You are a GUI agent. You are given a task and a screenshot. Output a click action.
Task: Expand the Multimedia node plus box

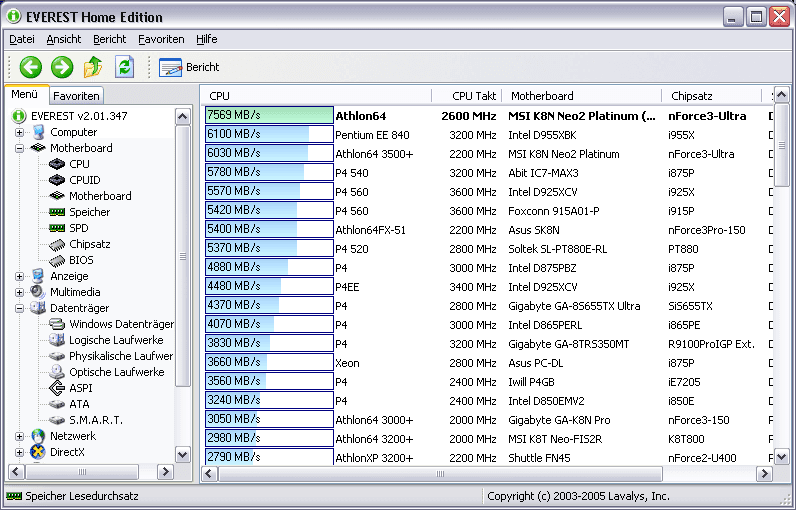[19, 292]
